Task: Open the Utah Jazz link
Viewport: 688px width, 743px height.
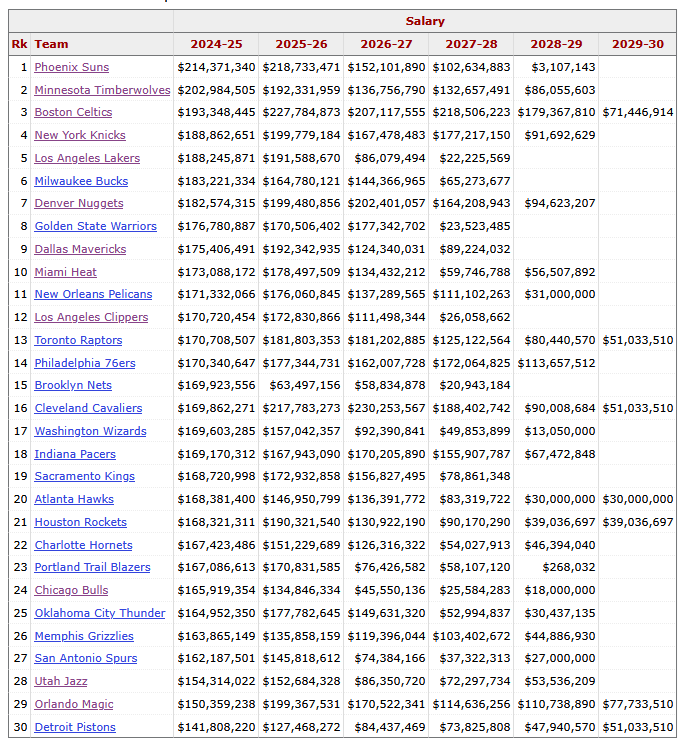Action: 61,681
